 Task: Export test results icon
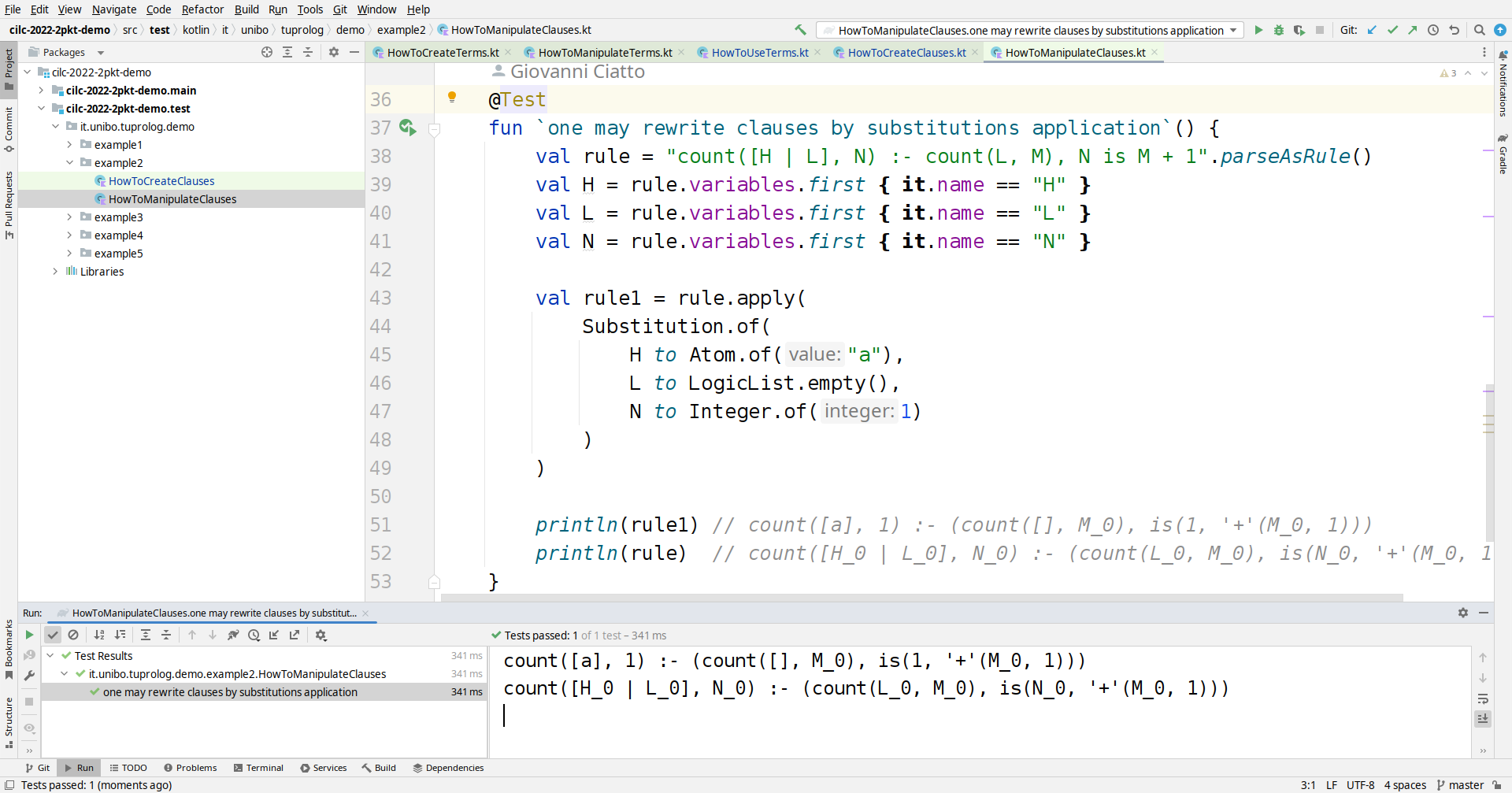click(295, 635)
